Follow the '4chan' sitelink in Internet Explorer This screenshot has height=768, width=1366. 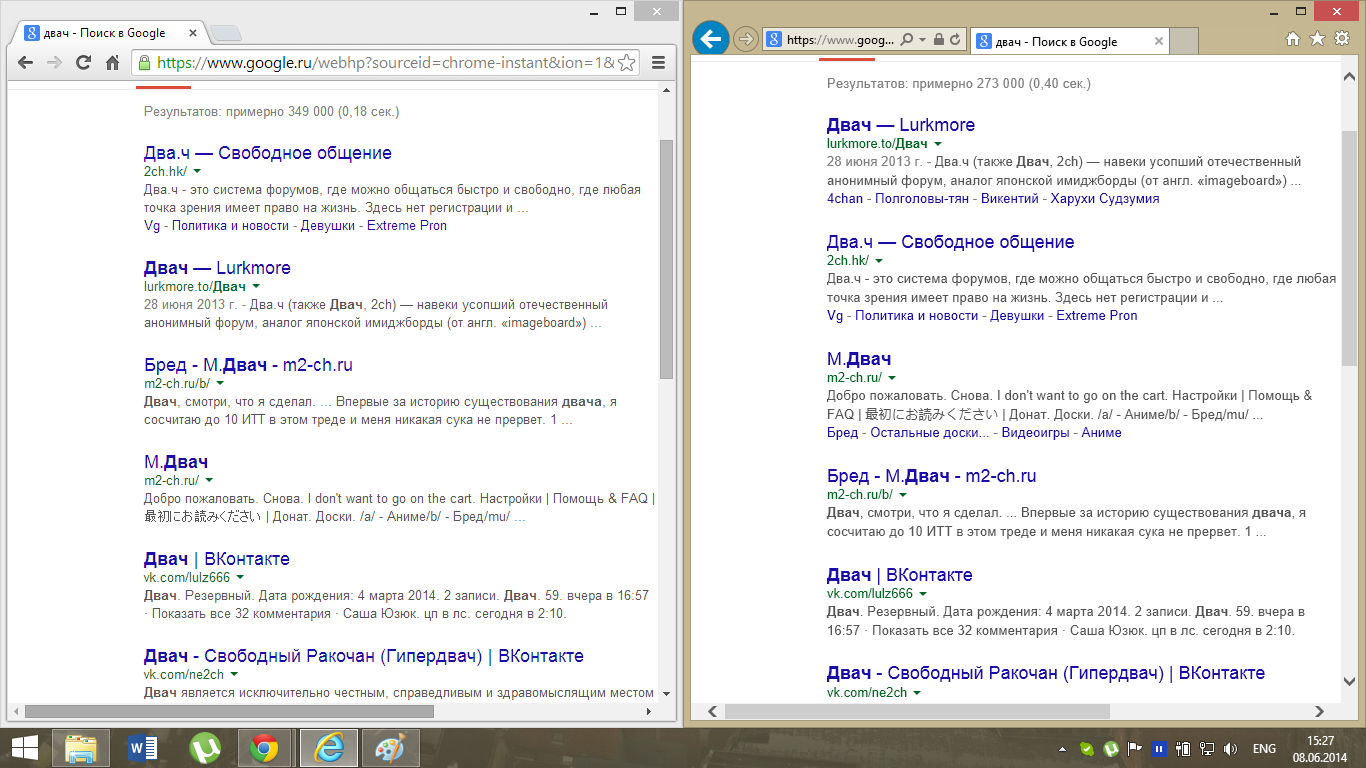tap(846, 199)
